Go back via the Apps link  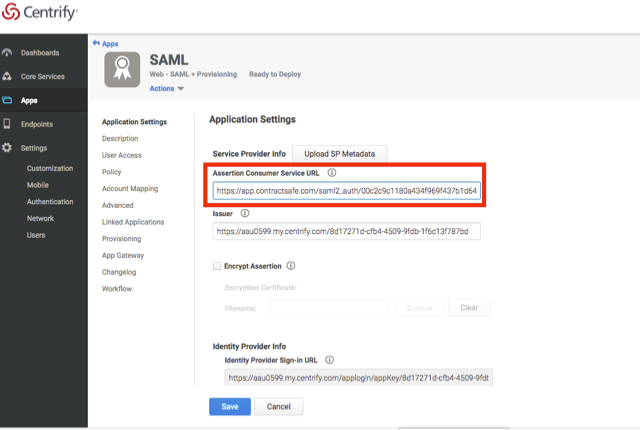(x=110, y=44)
